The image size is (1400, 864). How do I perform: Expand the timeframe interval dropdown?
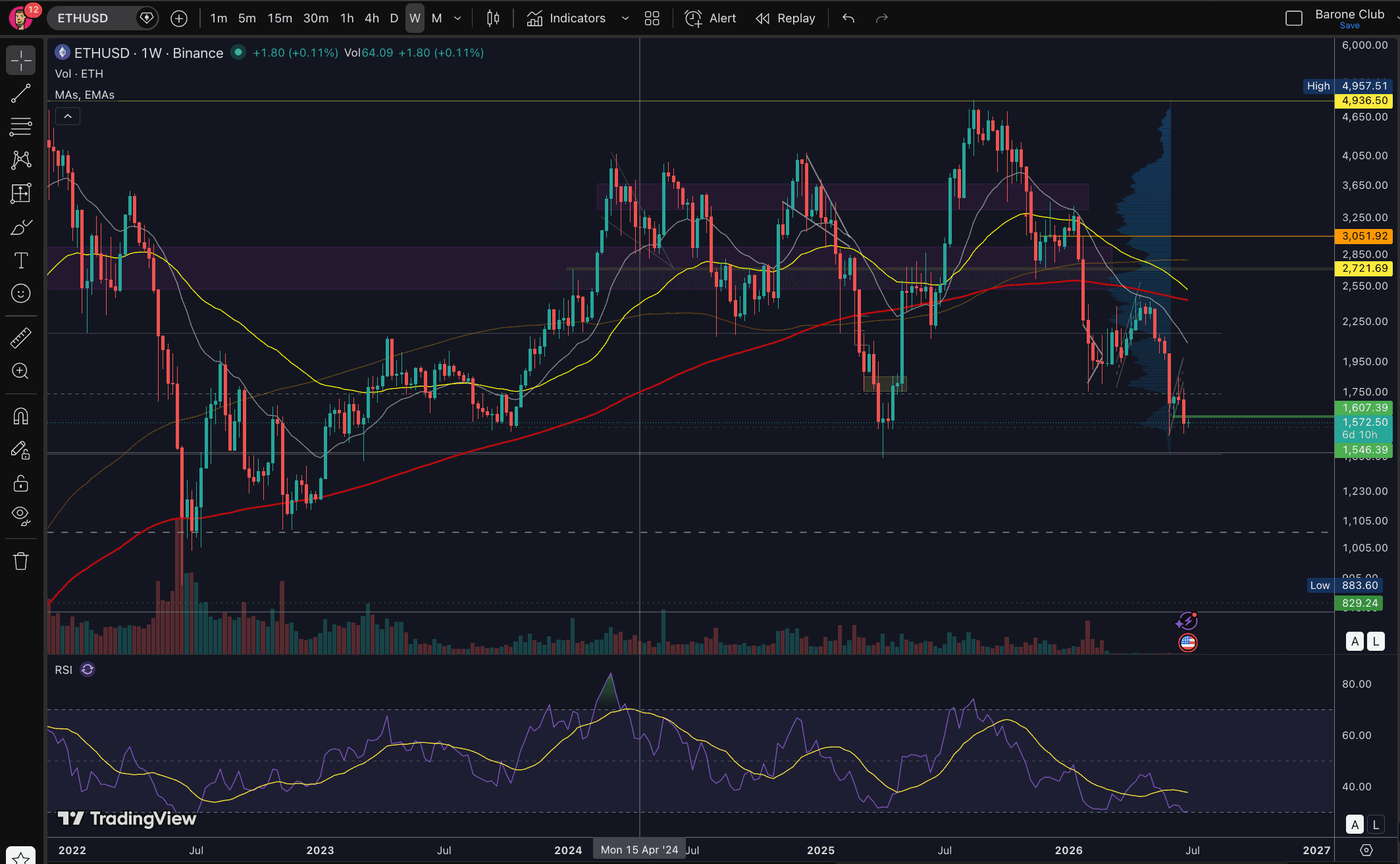[458, 18]
